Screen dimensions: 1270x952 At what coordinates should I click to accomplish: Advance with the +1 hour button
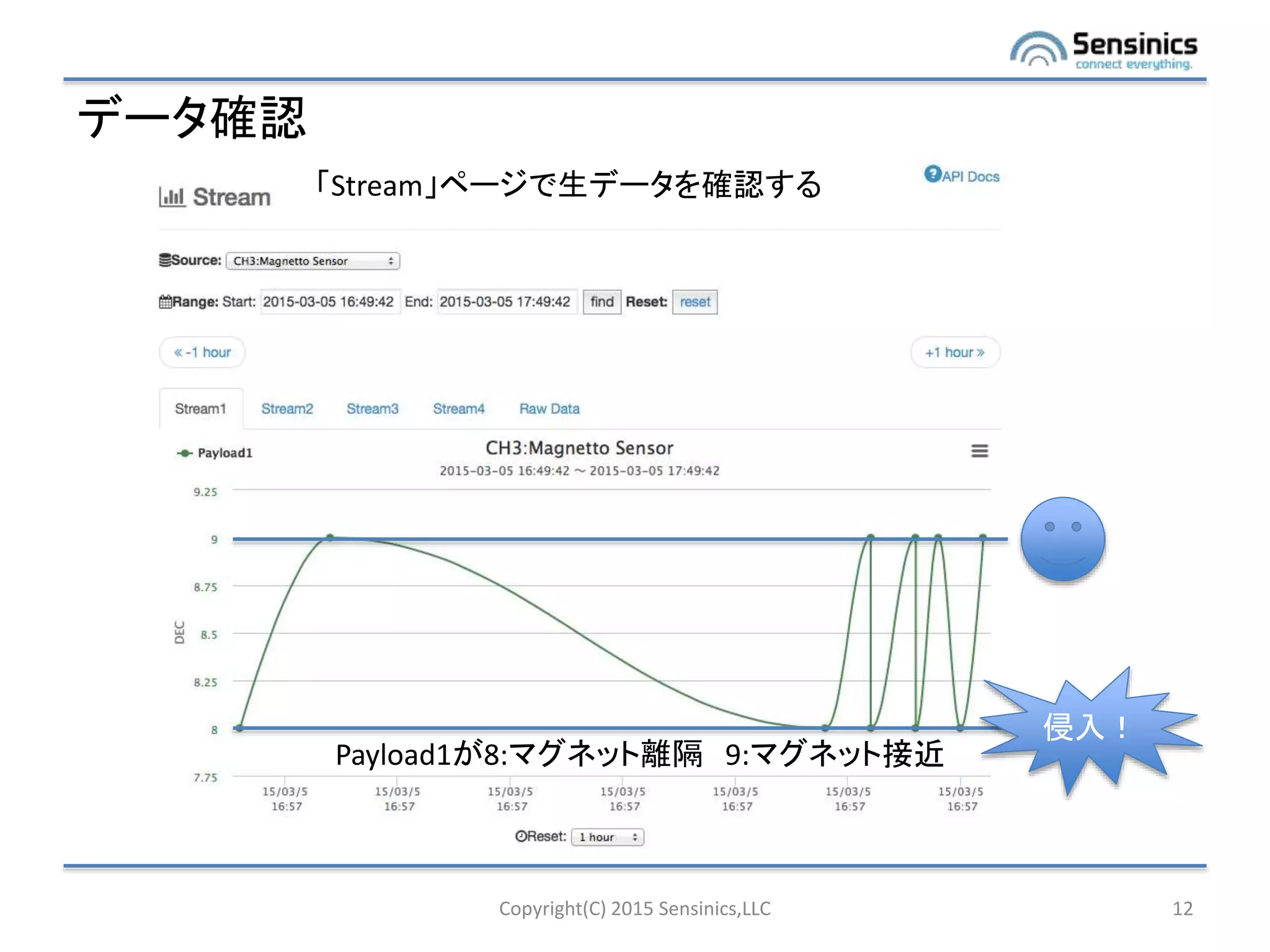[955, 352]
